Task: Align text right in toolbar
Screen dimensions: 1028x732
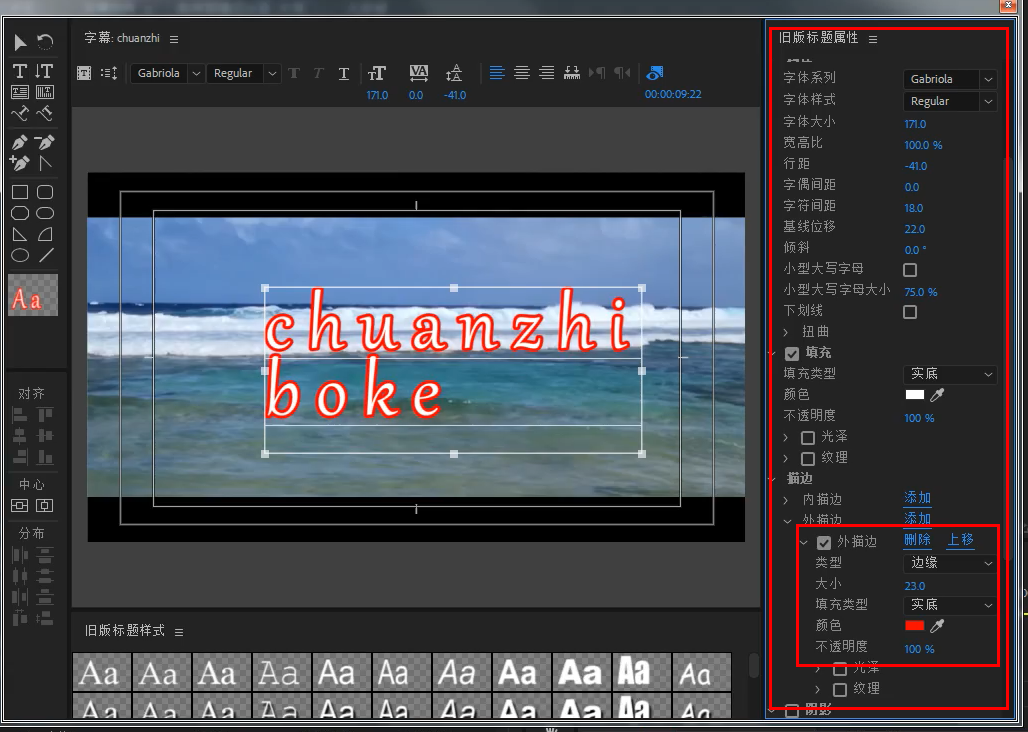Action: [x=547, y=73]
